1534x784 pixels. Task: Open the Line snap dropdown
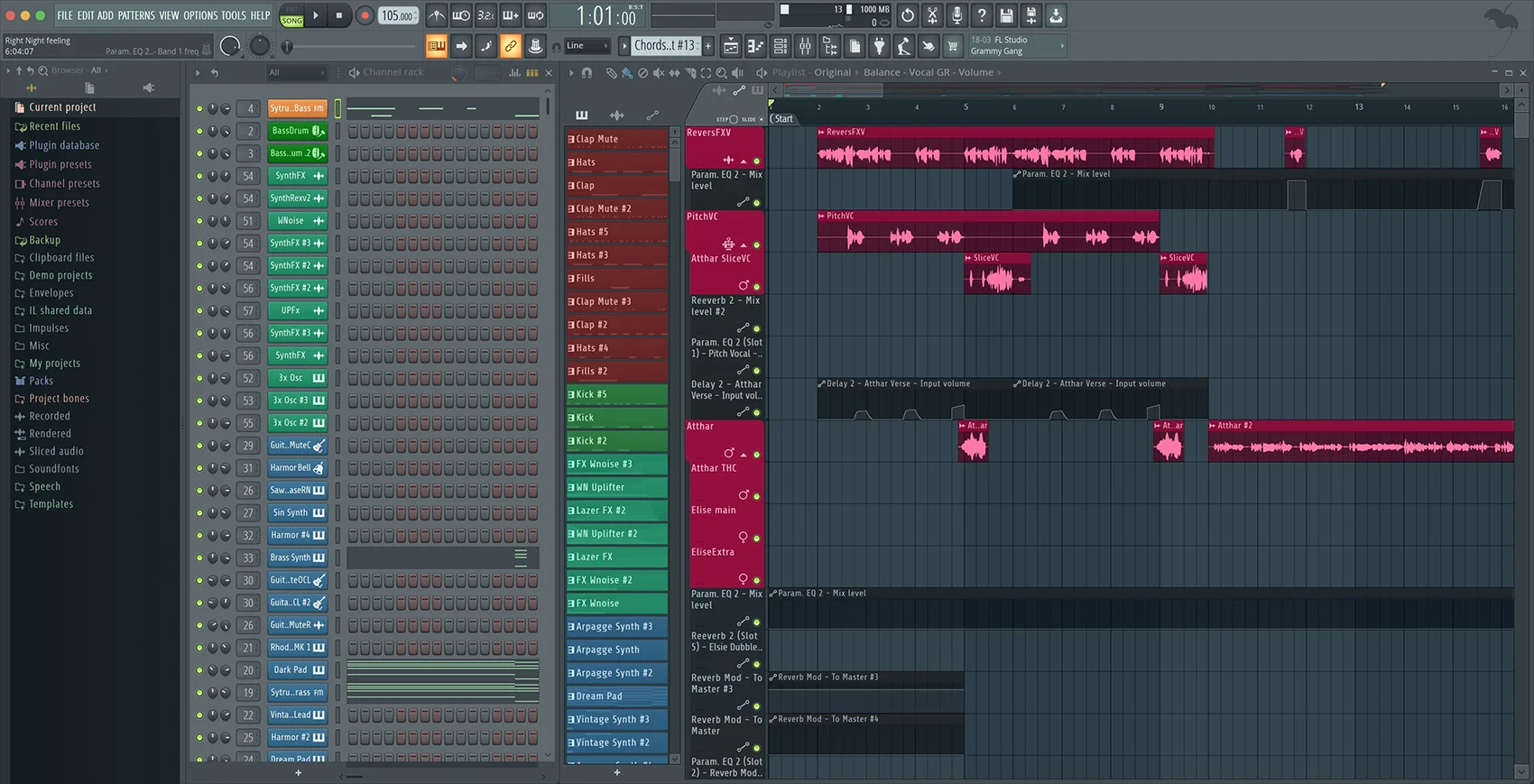coord(587,46)
